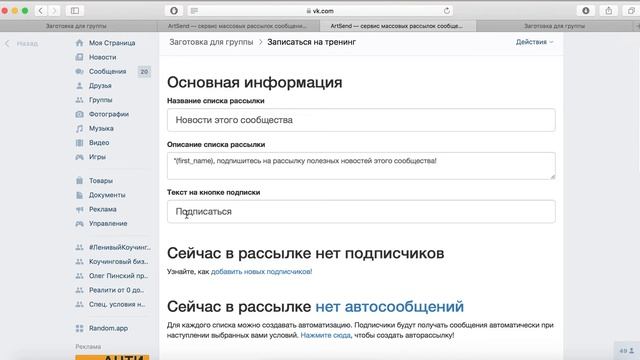
Task: Open the last 'Заготовка для группы' tab
Action: 554,26
